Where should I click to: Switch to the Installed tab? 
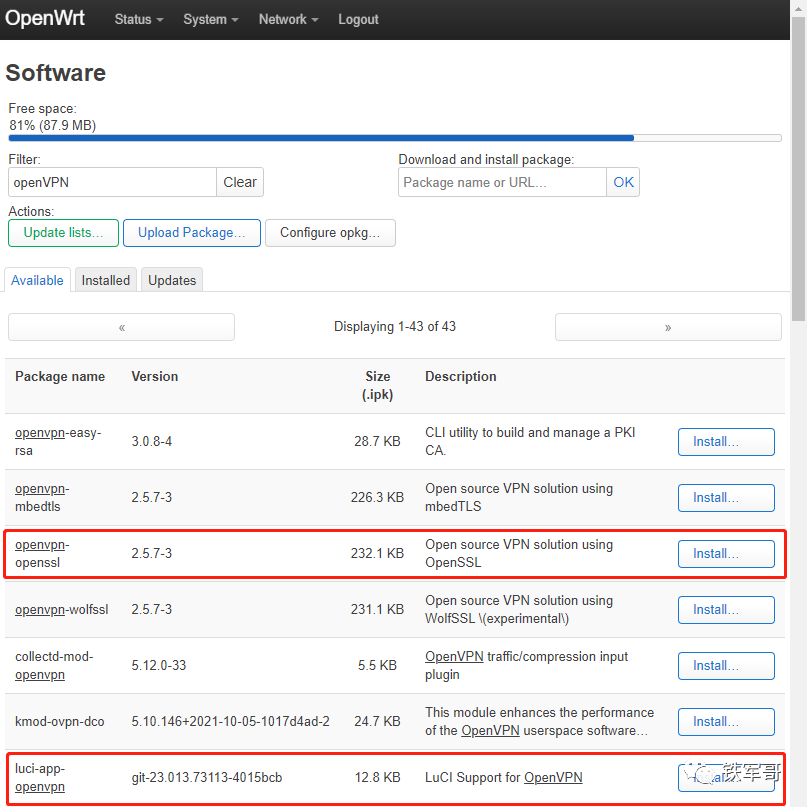[x=105, y=280]
